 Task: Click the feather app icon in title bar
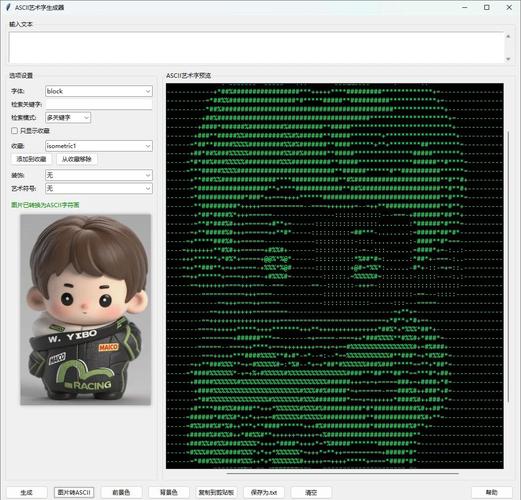8,7
